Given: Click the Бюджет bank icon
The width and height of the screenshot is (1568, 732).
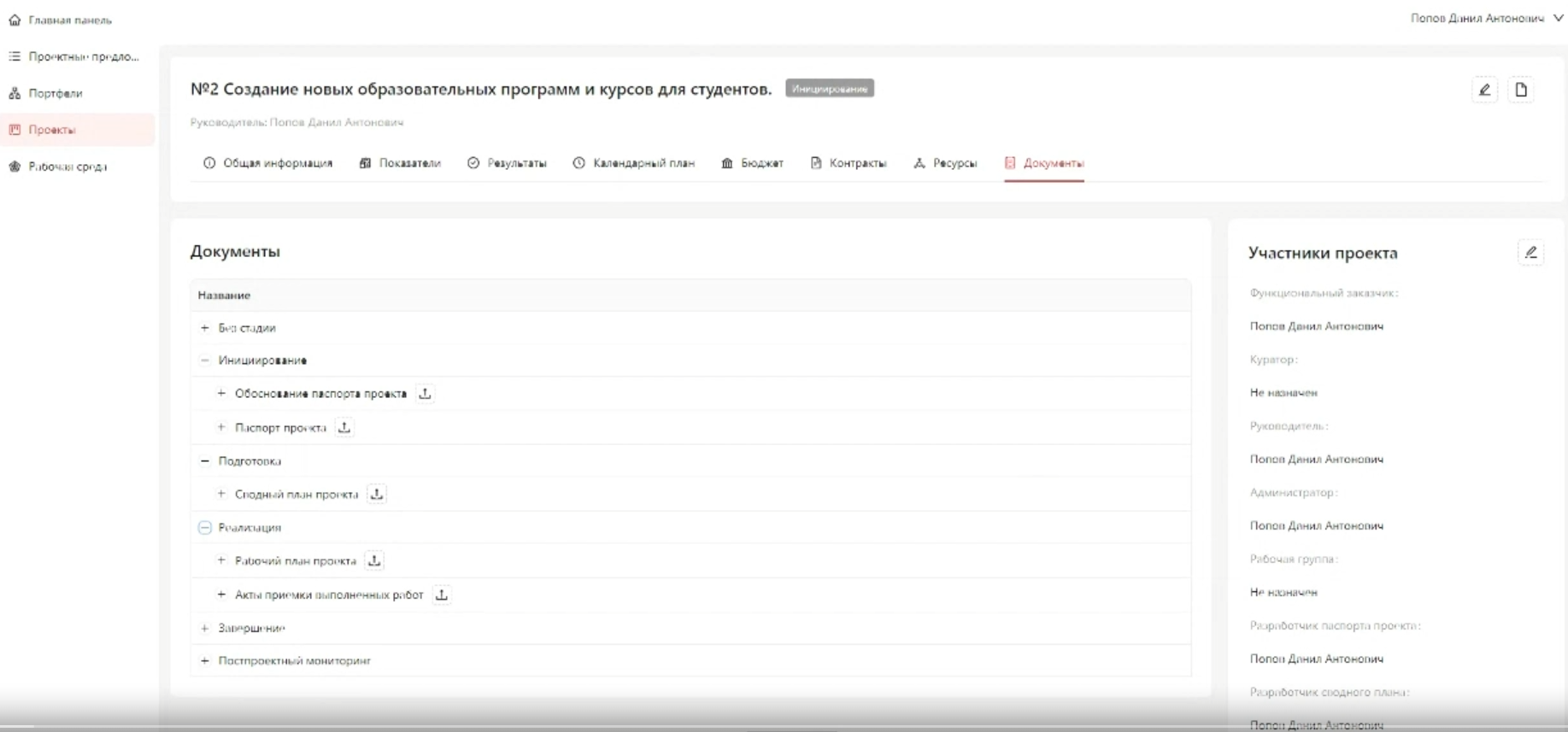Looking at the screenshot, I should [x=727, y=163].
